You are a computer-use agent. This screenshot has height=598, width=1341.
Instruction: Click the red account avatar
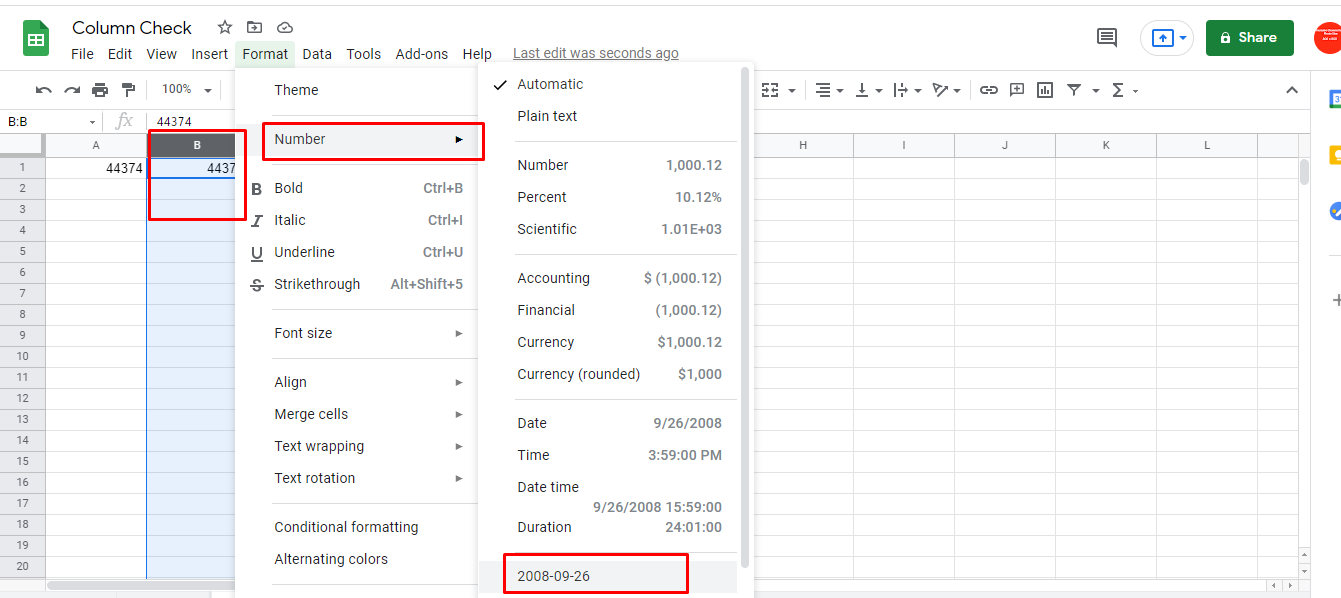tap(1328, 38)
